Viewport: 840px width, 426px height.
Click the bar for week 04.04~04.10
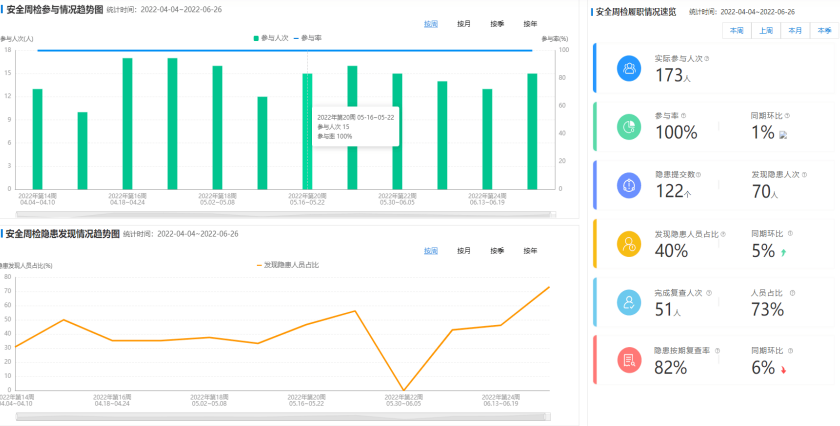pyautogui.click(x=38, y=139)
